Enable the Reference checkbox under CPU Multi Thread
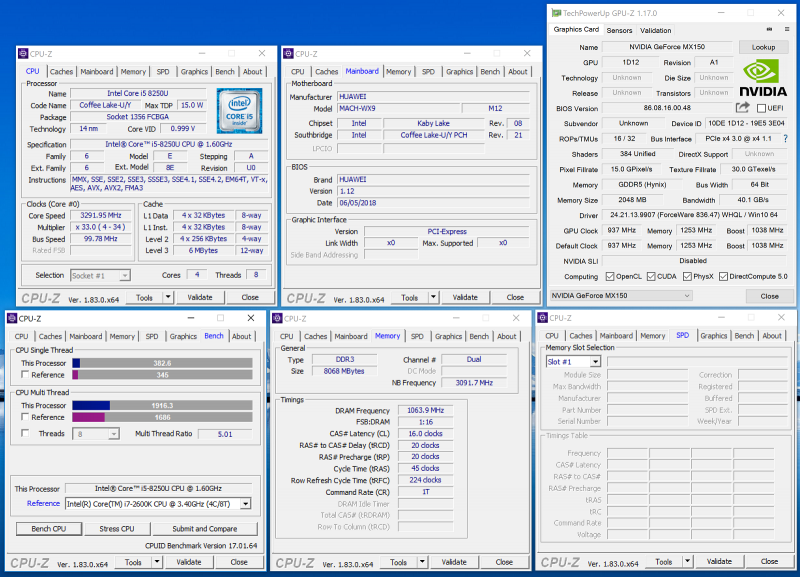This screenshot has width=800, height=577. [24, 417]
